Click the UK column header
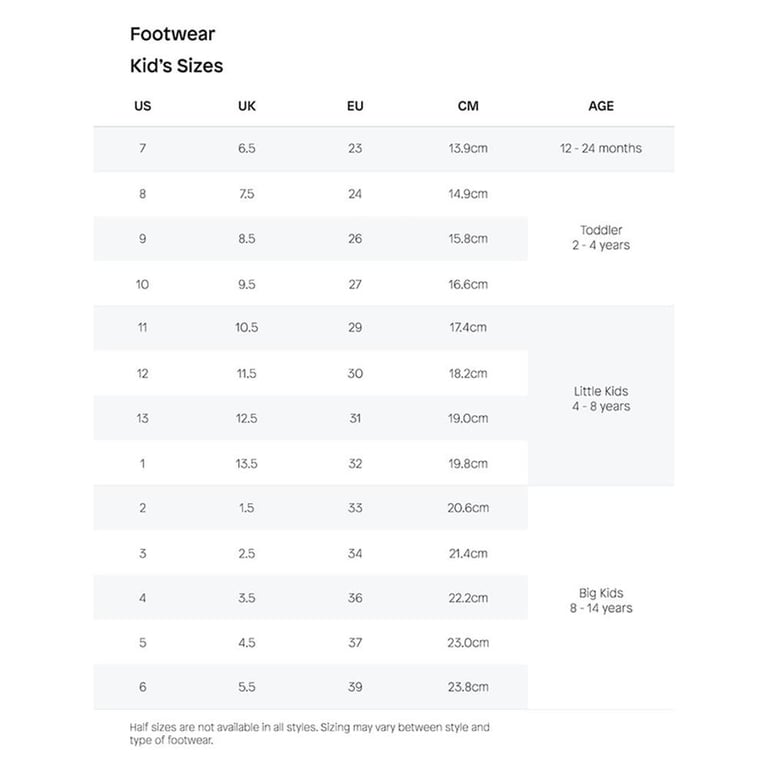This screenshot has width=768, height=768. click(247, 106)
